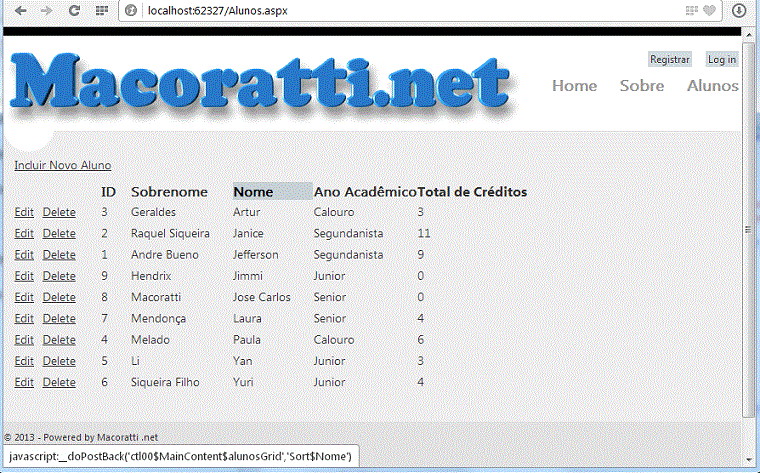Edit the Geraldes Artur row

[24, 212]
